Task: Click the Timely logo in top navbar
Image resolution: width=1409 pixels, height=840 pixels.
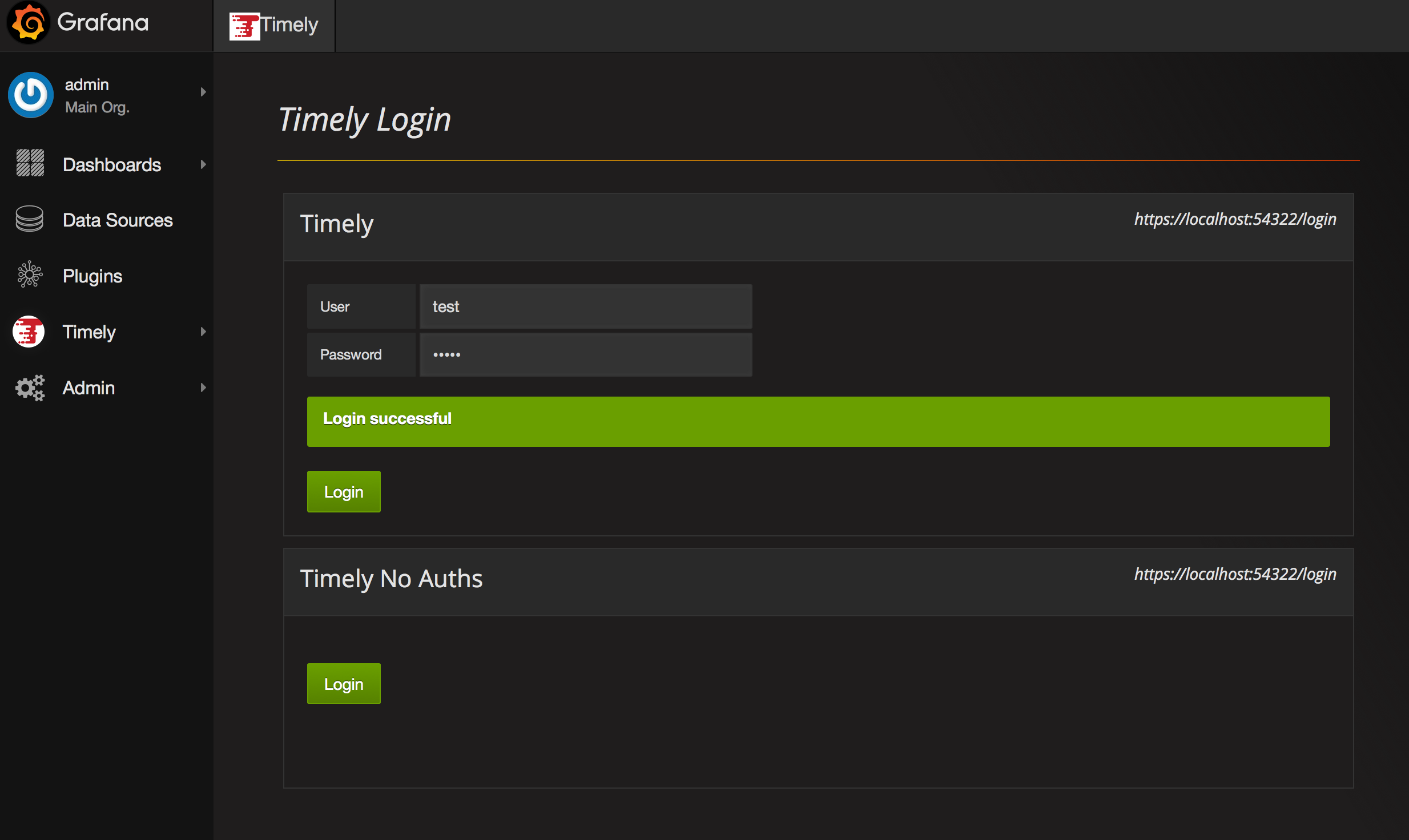Action: tap(244, 26)
